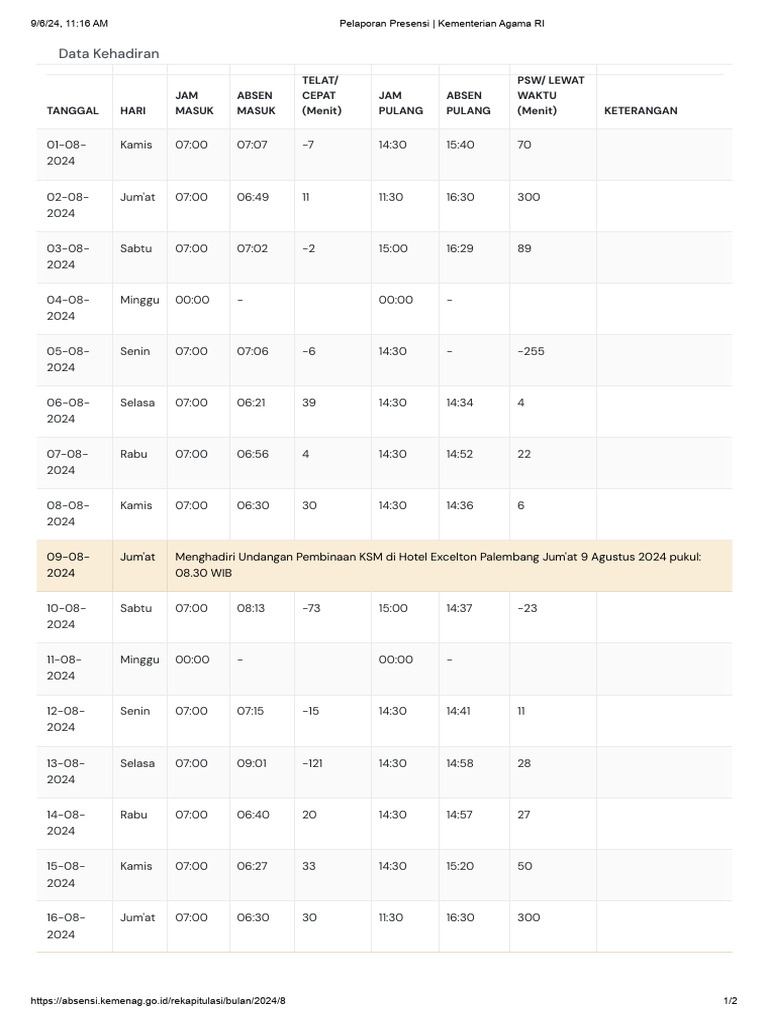Select the JAM MASUK column header
Screen dimensions: 768x1024
click(x=194, y=103)
